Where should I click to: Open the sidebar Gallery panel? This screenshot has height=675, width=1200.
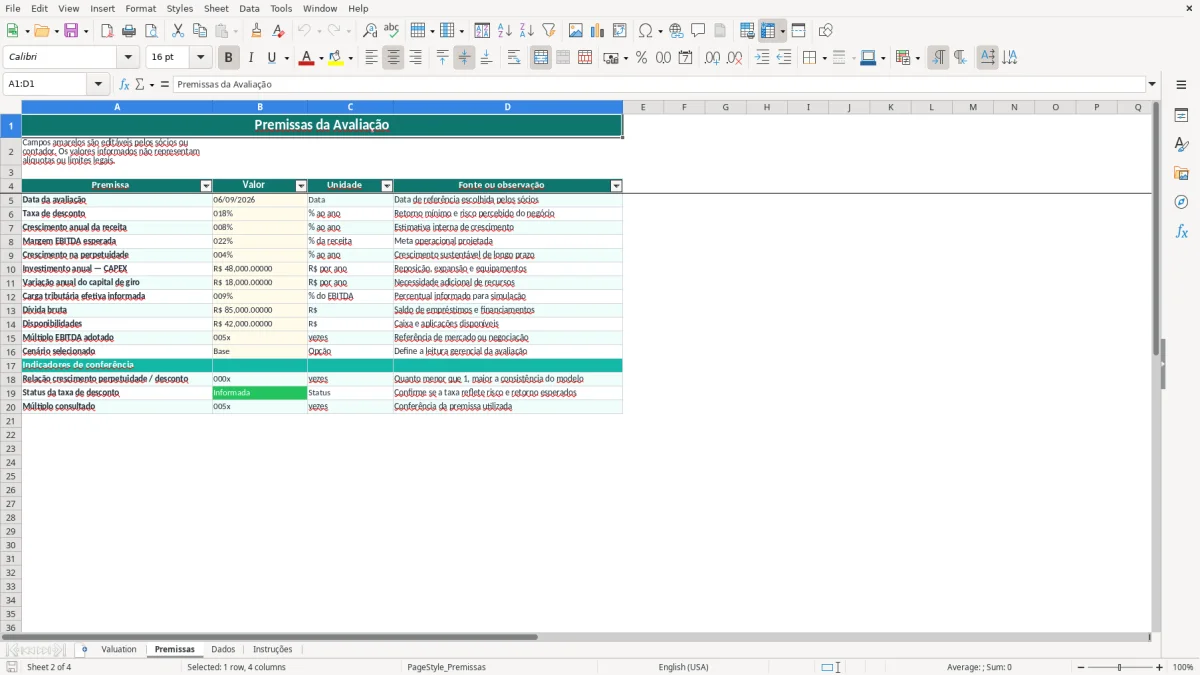point(1181,173)
